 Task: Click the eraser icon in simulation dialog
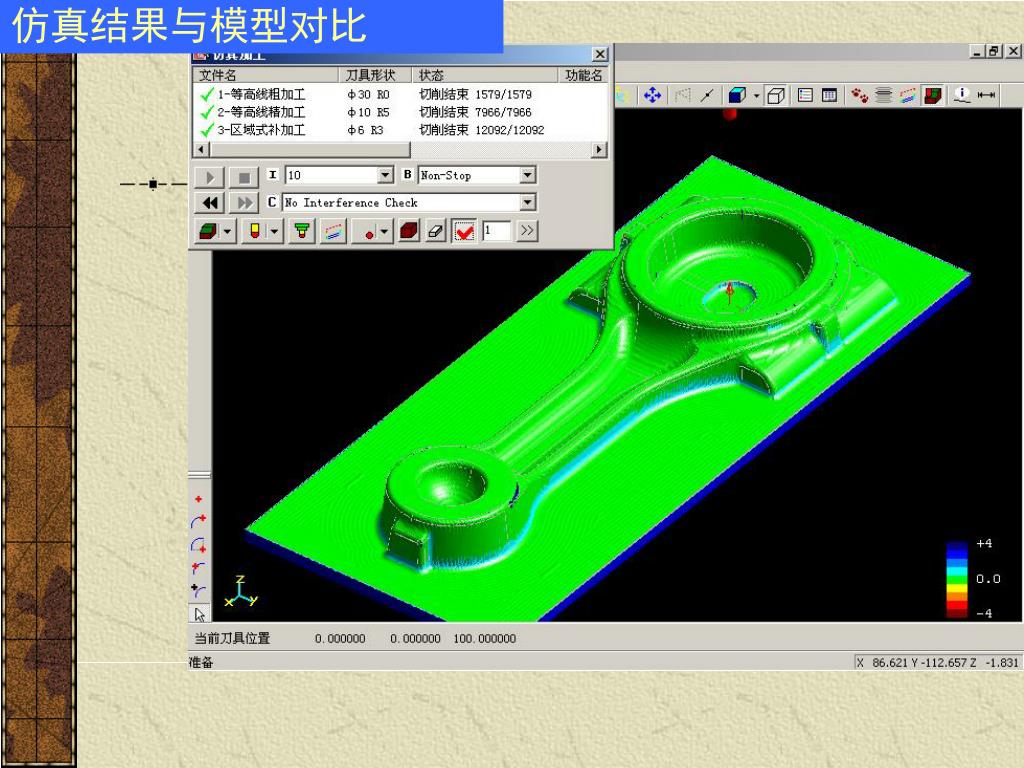pos(434,231)
